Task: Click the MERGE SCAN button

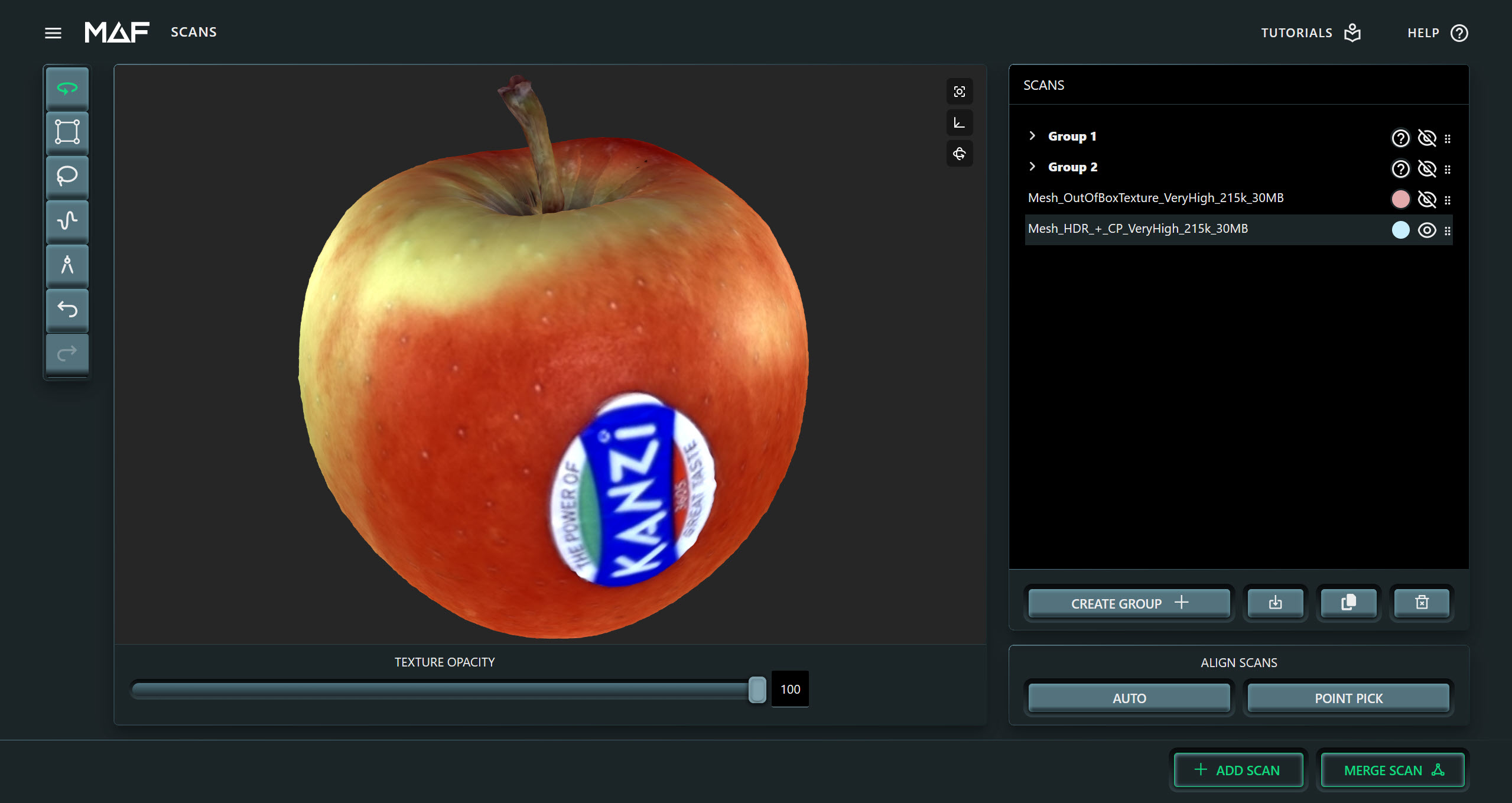Action: click(x=1392, y=770)
